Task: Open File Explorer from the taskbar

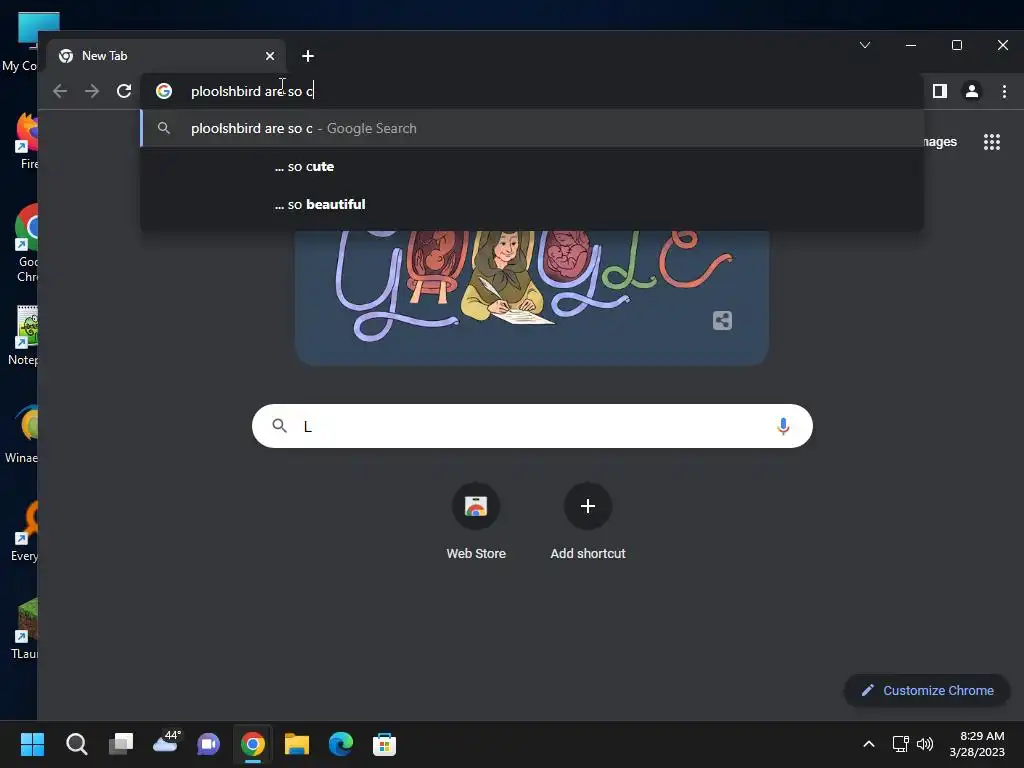Action: (296, 744)
